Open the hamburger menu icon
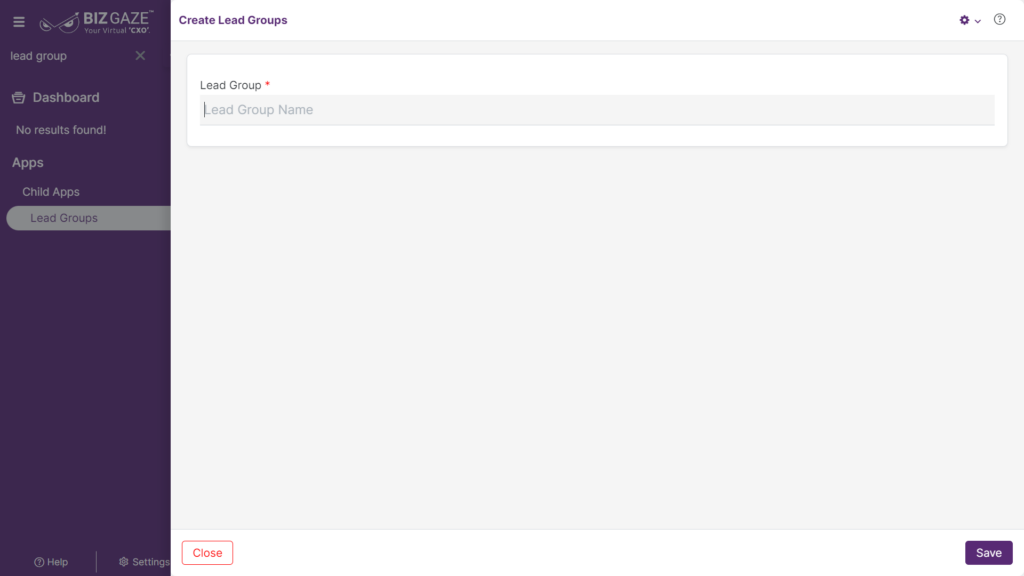Image resolution: width=1024 pixels, height=576 pixels. [19, 22]
